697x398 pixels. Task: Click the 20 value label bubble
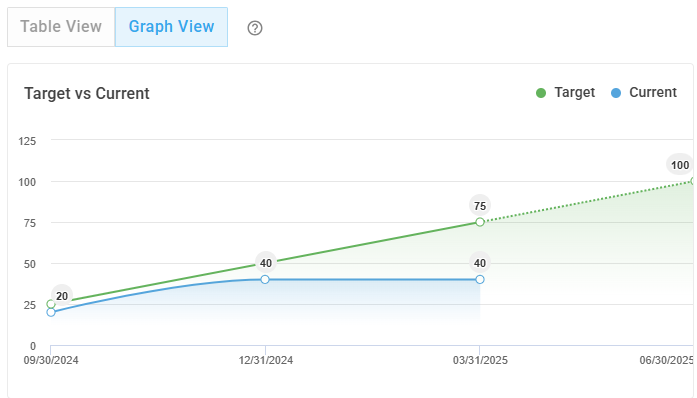click(62, 296)
